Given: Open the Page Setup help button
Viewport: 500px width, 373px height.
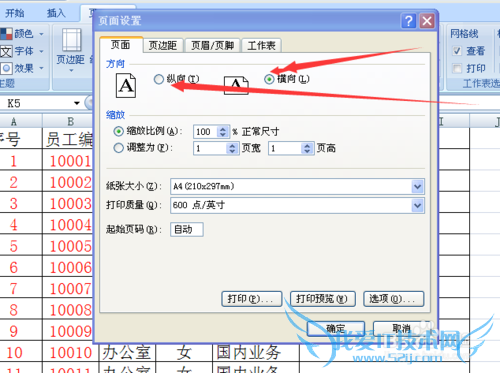Looking at the screenshot, I should point(408,21).
